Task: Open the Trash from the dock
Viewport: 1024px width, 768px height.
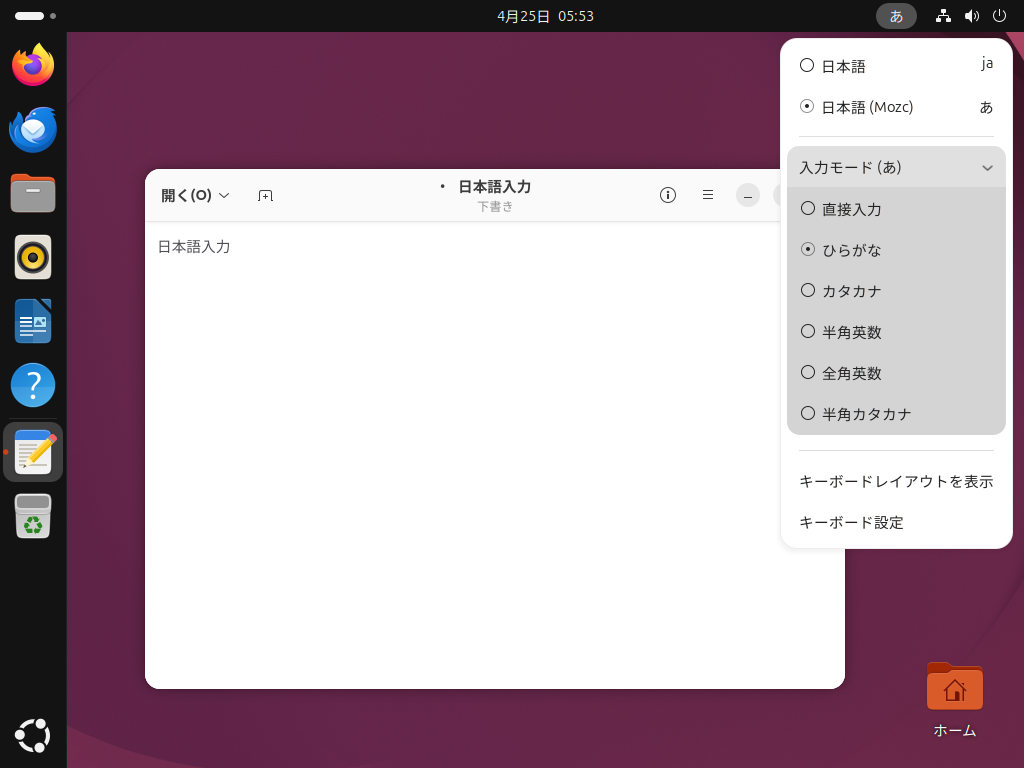Action: click(x=33, y=516)
